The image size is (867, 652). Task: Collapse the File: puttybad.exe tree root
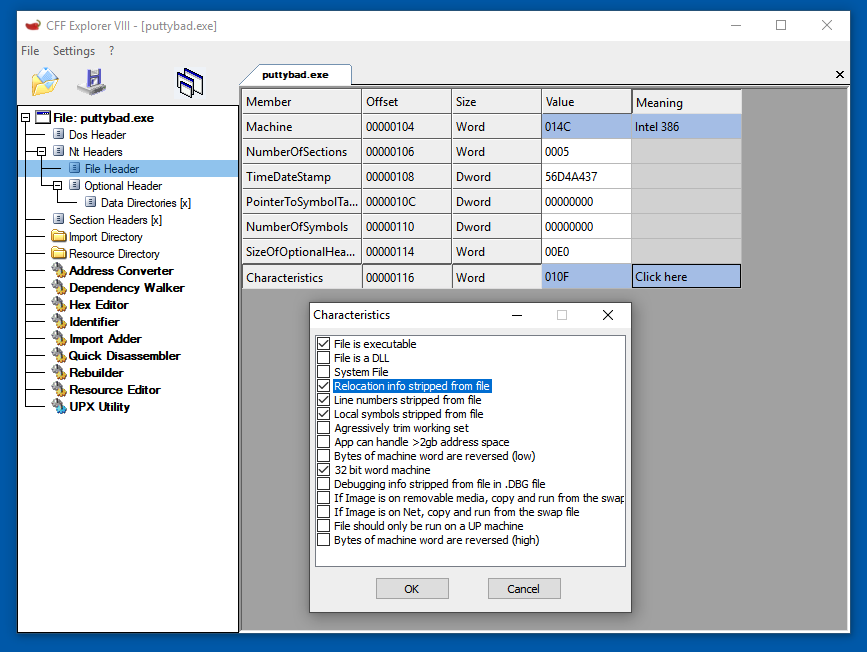pyautogui.click(x=25, y=117)
